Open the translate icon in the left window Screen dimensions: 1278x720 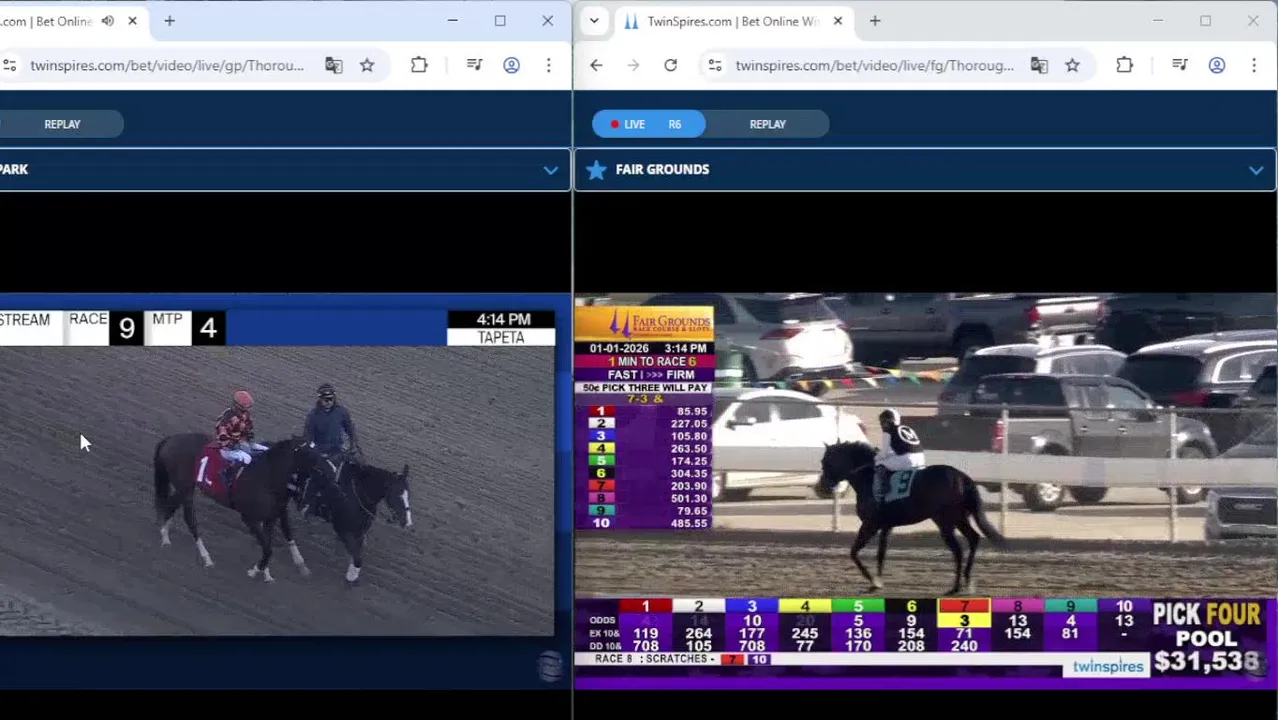point(334,65)
